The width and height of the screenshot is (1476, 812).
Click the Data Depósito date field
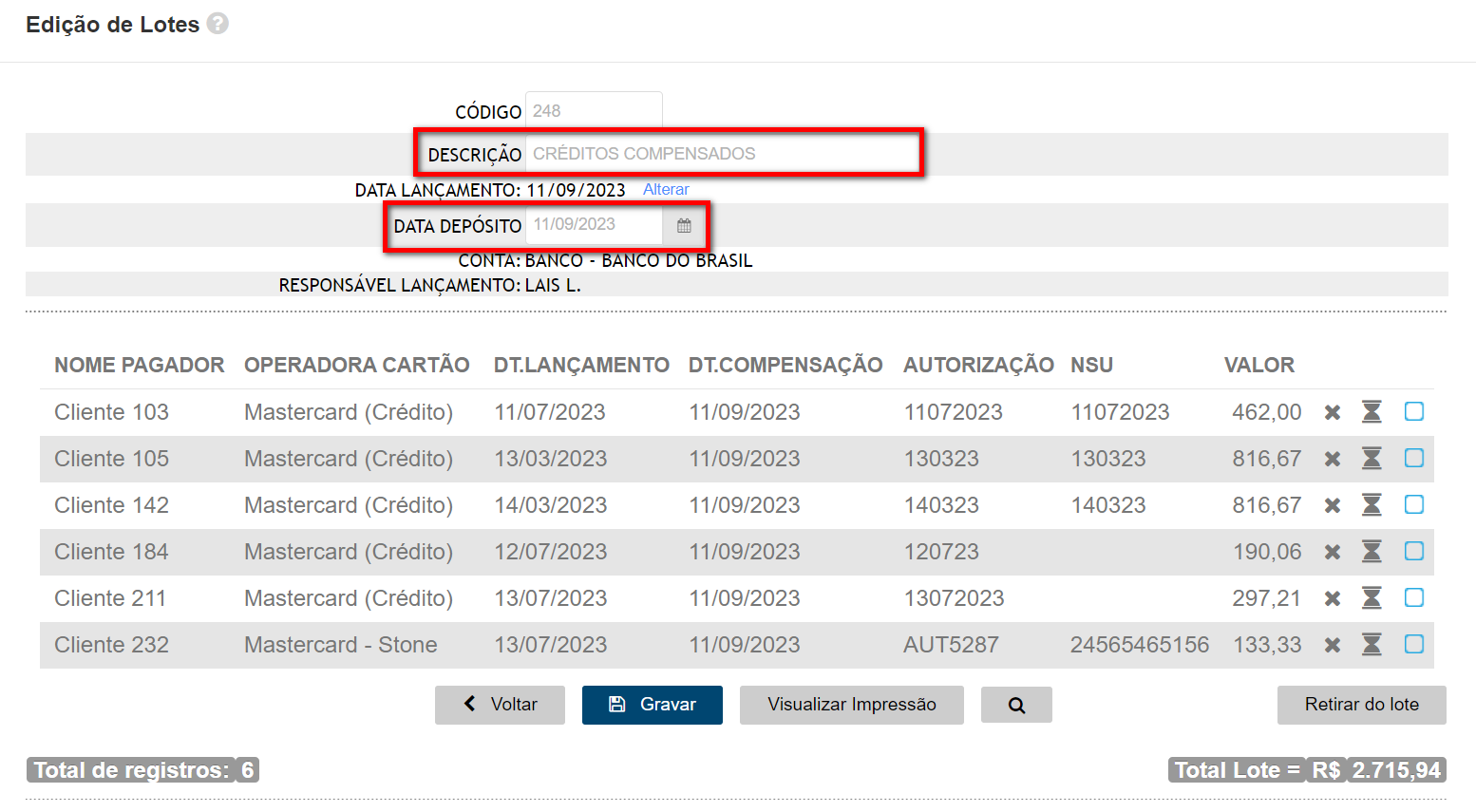595,225
